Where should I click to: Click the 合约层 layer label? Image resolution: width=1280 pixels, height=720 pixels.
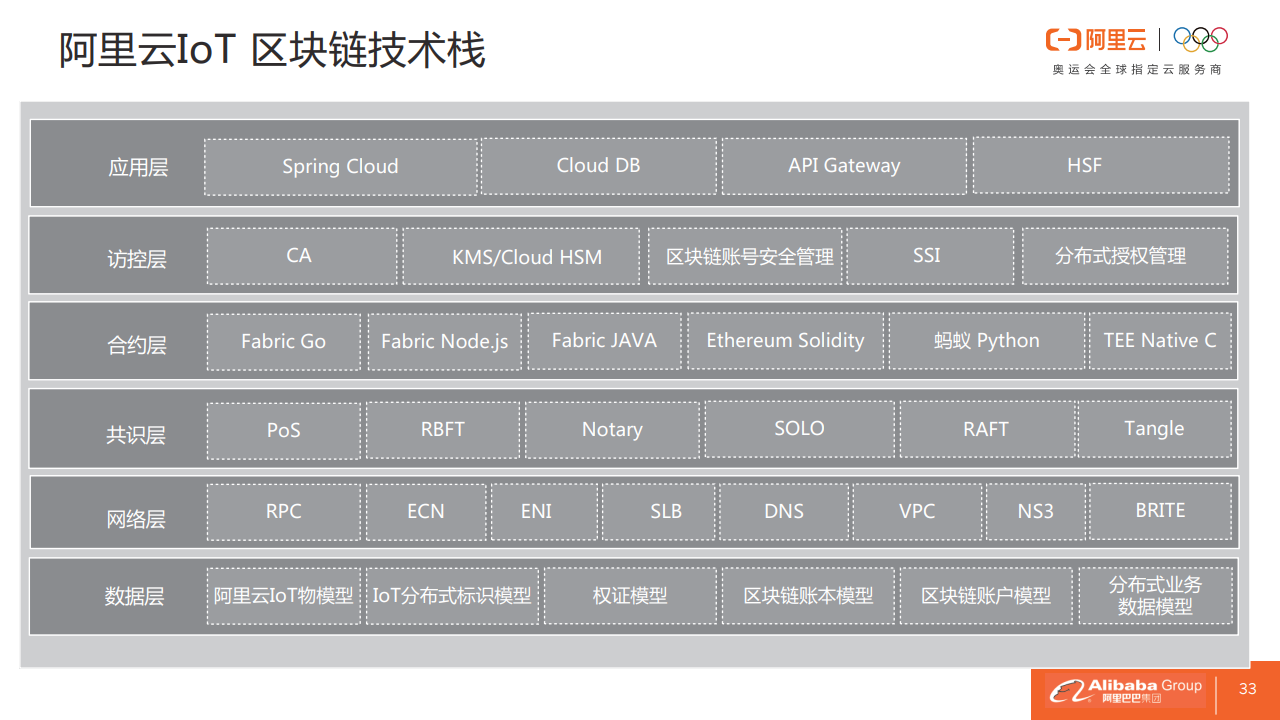coord(137,346)
